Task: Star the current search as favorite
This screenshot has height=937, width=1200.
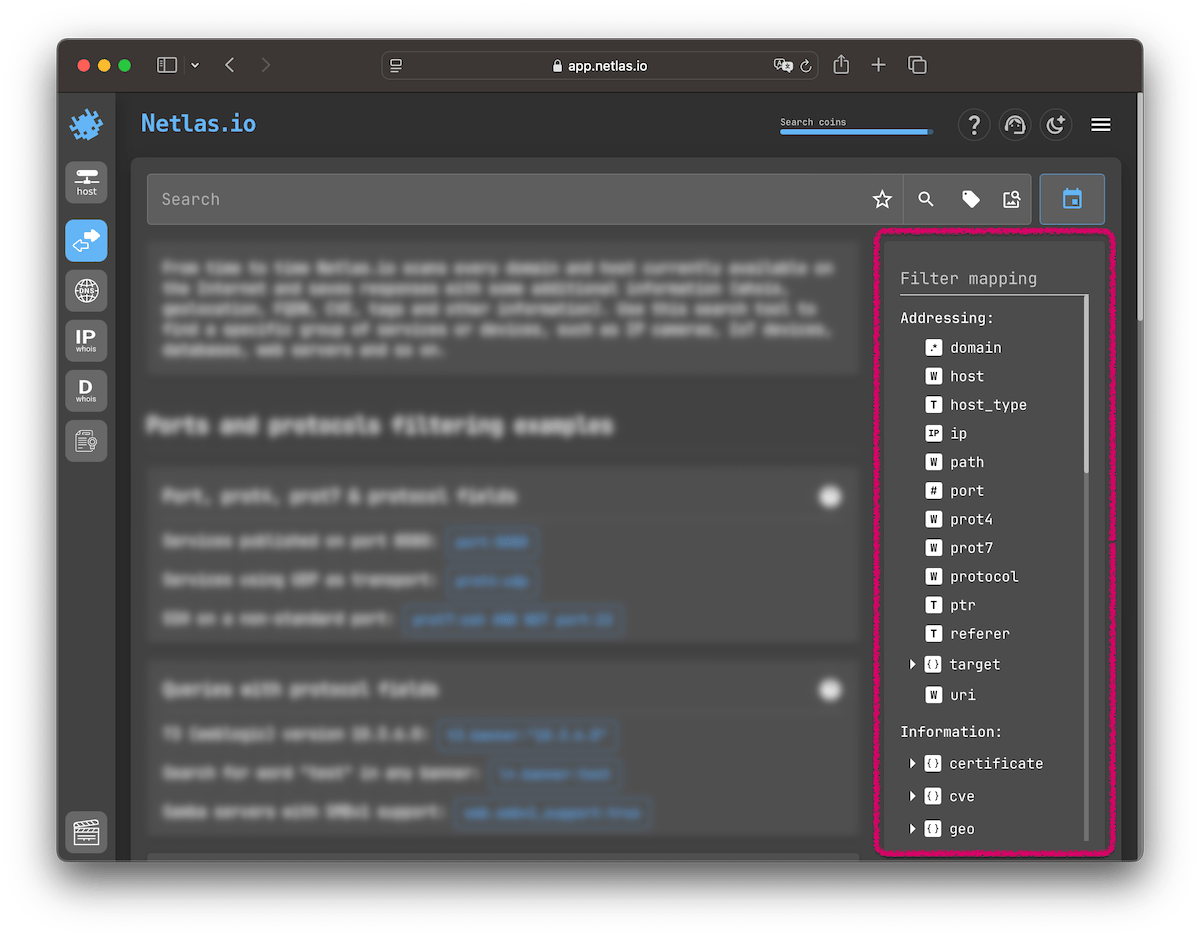Action: (x=882, y=199)
